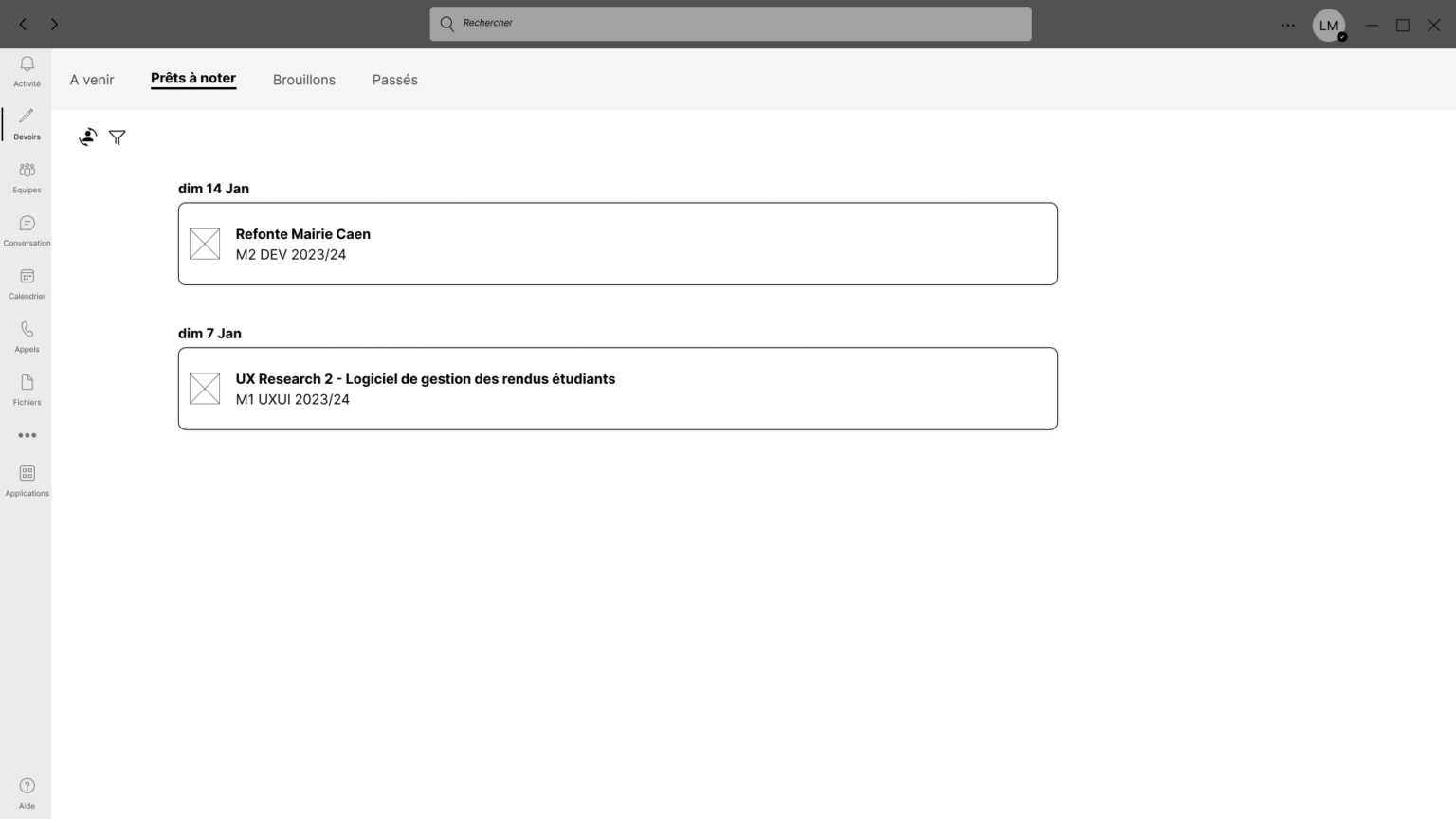The width and height of the screenshot is (1456, 819).
Task: Open the Activité notifications bell
Action: (x=27, y=64)
